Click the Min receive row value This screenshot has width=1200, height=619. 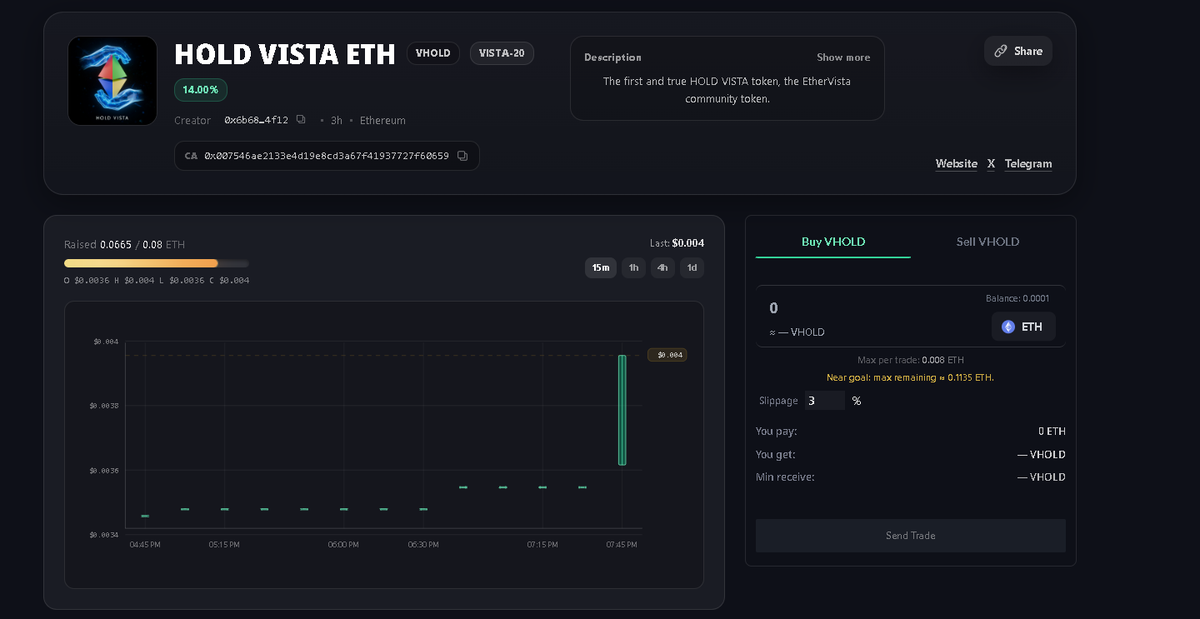click(x=1041, y=477)
